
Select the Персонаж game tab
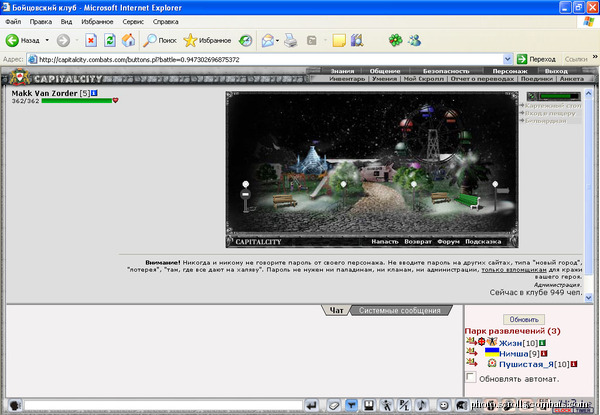[510, 71]
